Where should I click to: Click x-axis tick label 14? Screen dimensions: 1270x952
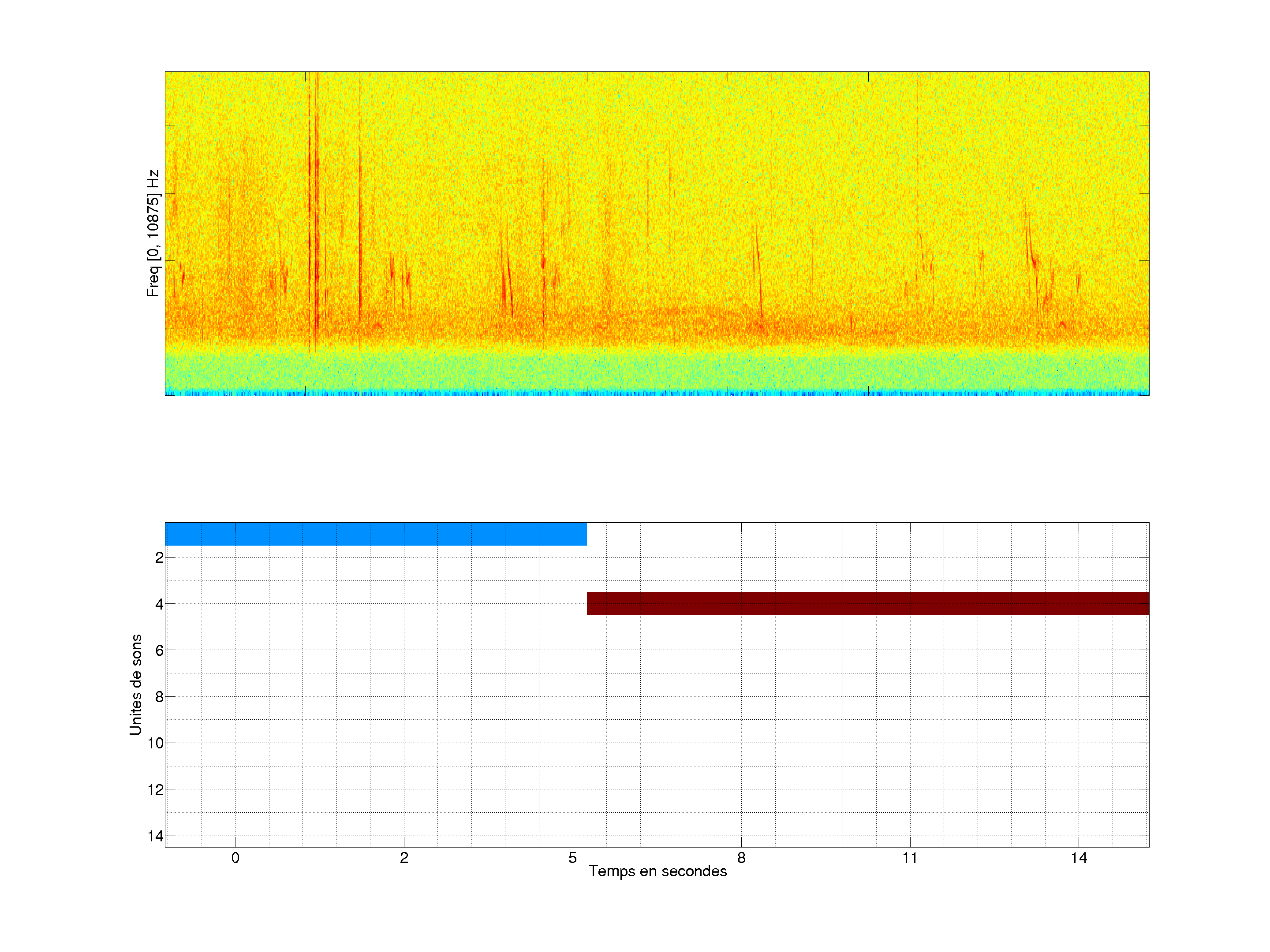(x=1079, y=858)
